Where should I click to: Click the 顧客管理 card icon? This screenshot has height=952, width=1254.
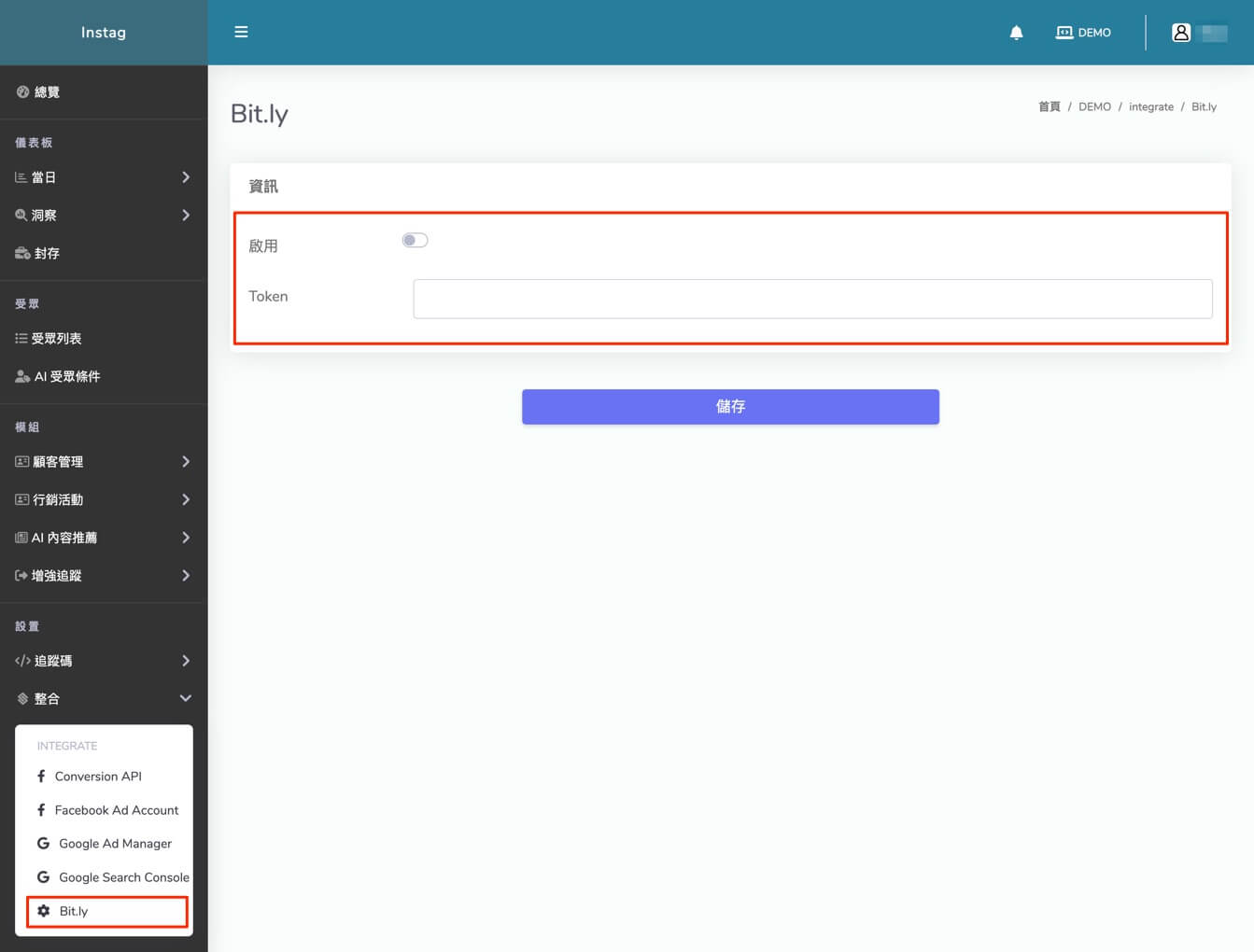(22, 461)
